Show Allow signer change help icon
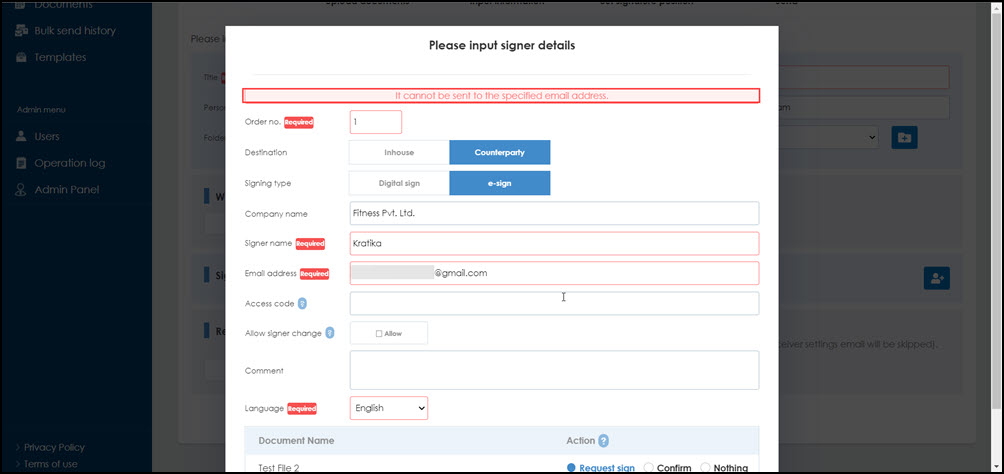1004x474 pixels. coord(330,333)
